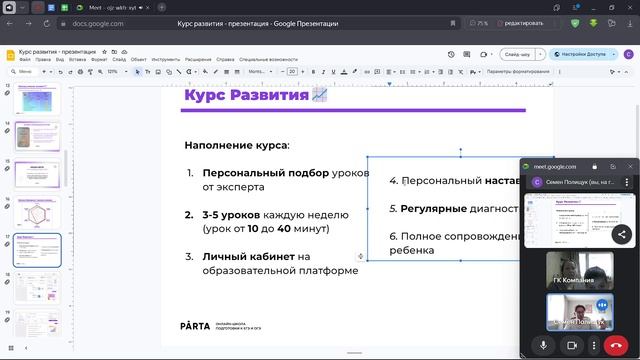The width and height of the screenshot is (640, 360).
Task: Open the Файл menu
Action: tap(25, 60)
